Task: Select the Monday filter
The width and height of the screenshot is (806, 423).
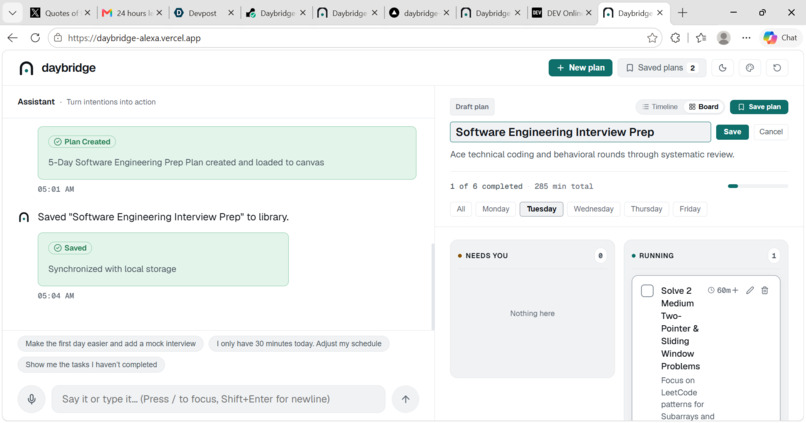Action: [x=496, y=209]
